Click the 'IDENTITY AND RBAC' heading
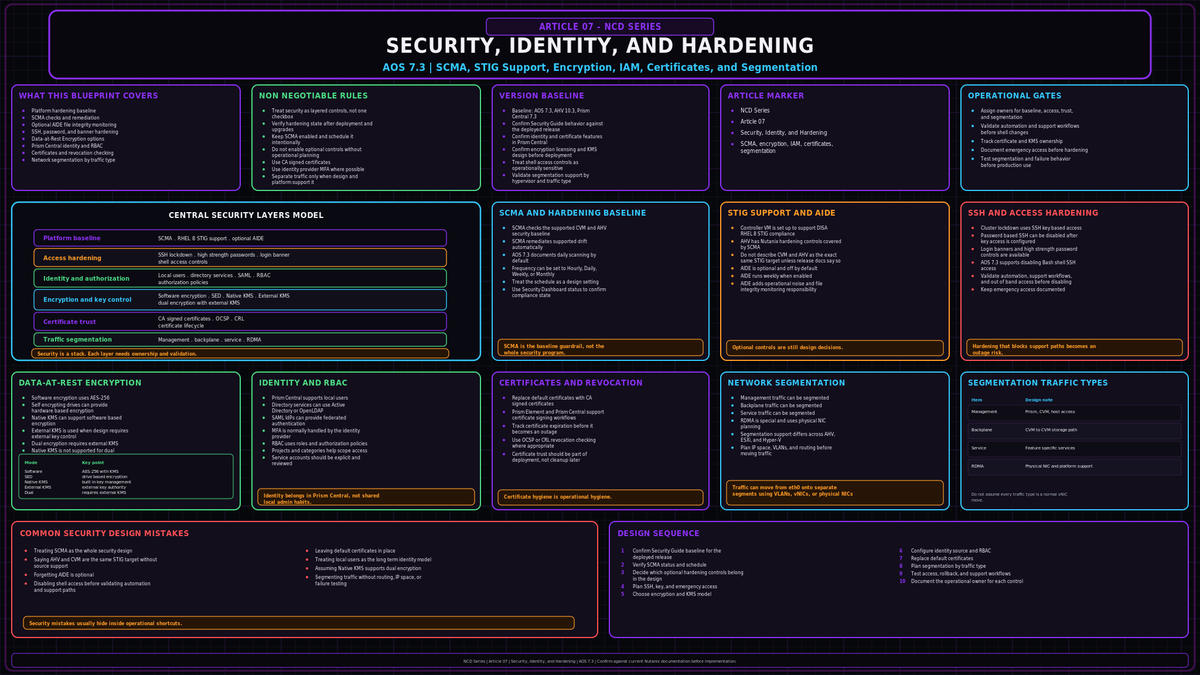The height and width of the screenshot is (675, 1200). point(304,383)
